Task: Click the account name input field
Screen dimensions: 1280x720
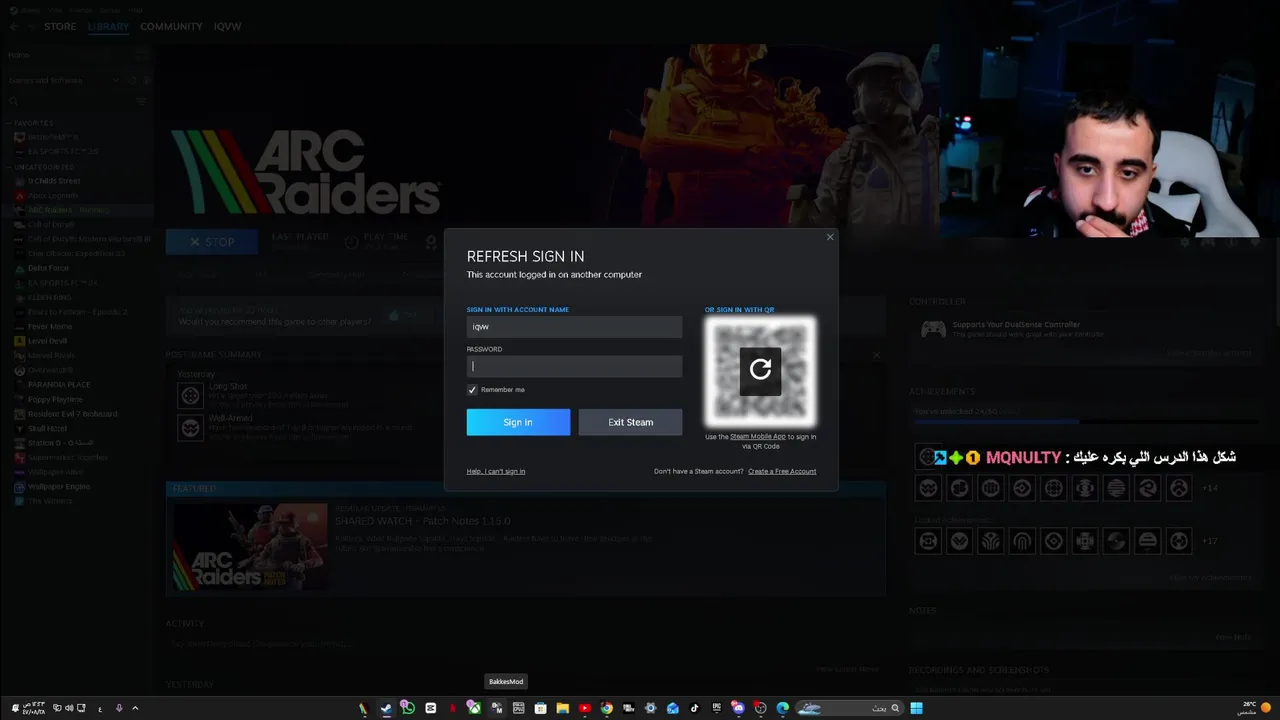Action: click(574, 327)
